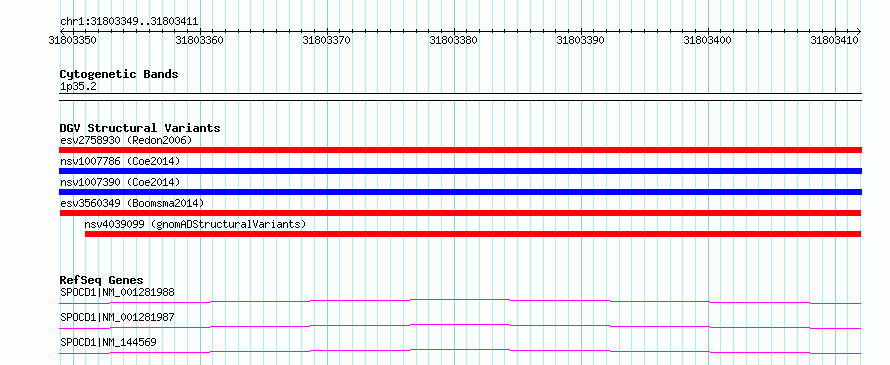Open transcript SPOCD1|NM_001281987 label
The height and width of the screenshot is (365, 890).
tap(117, 317)
